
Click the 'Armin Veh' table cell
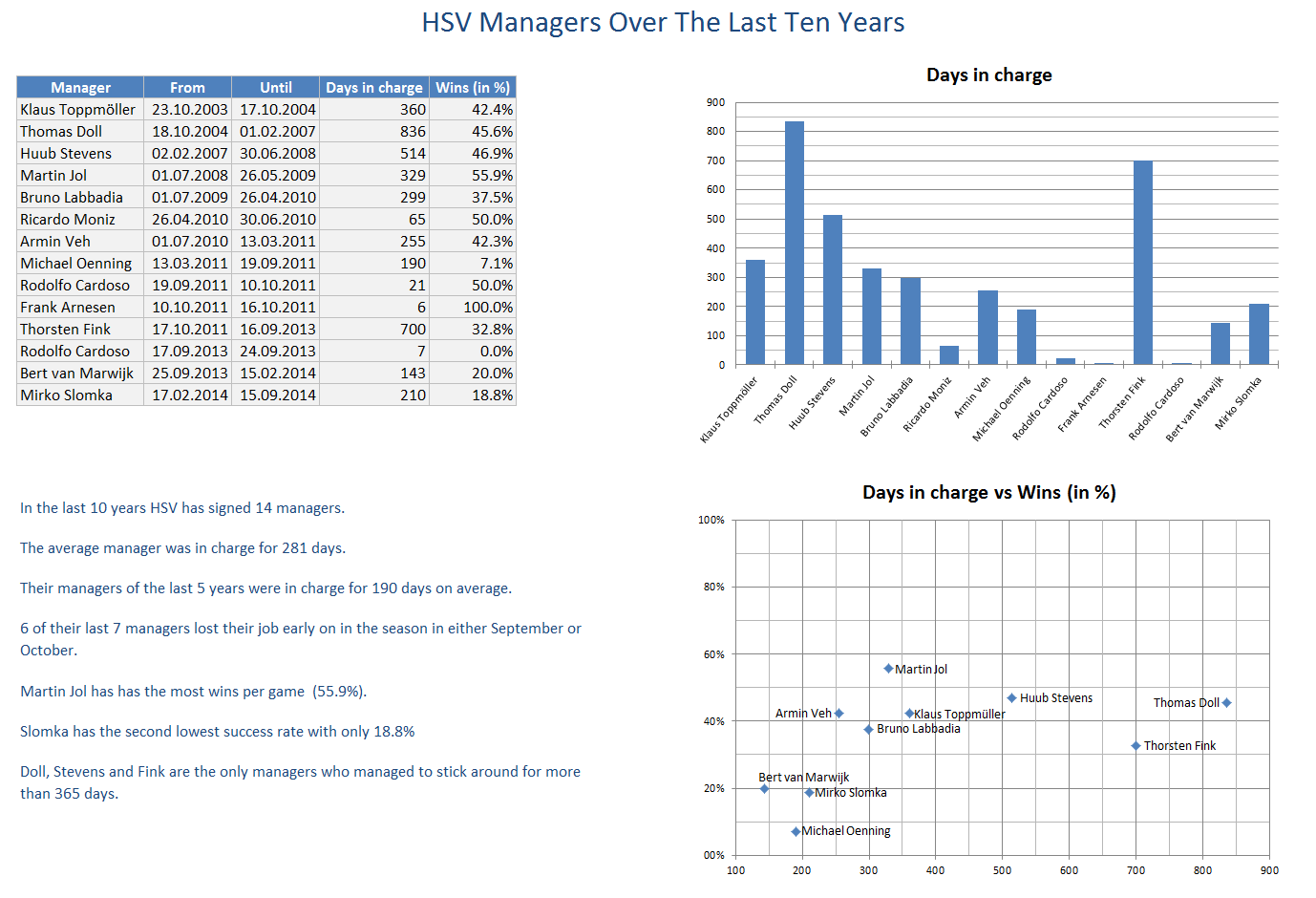point(80,241)
